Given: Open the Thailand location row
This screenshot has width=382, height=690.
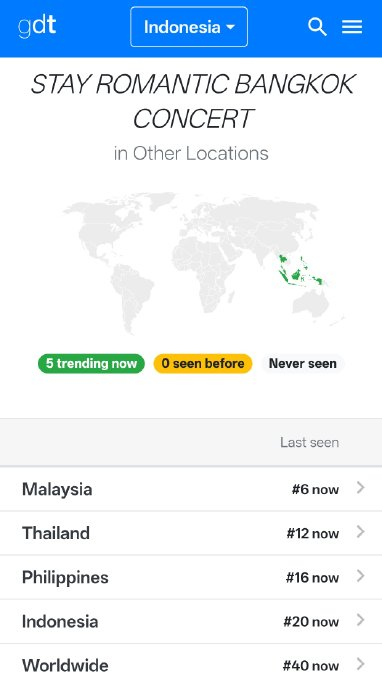Looking at the screenshot, I should (191, 533).
